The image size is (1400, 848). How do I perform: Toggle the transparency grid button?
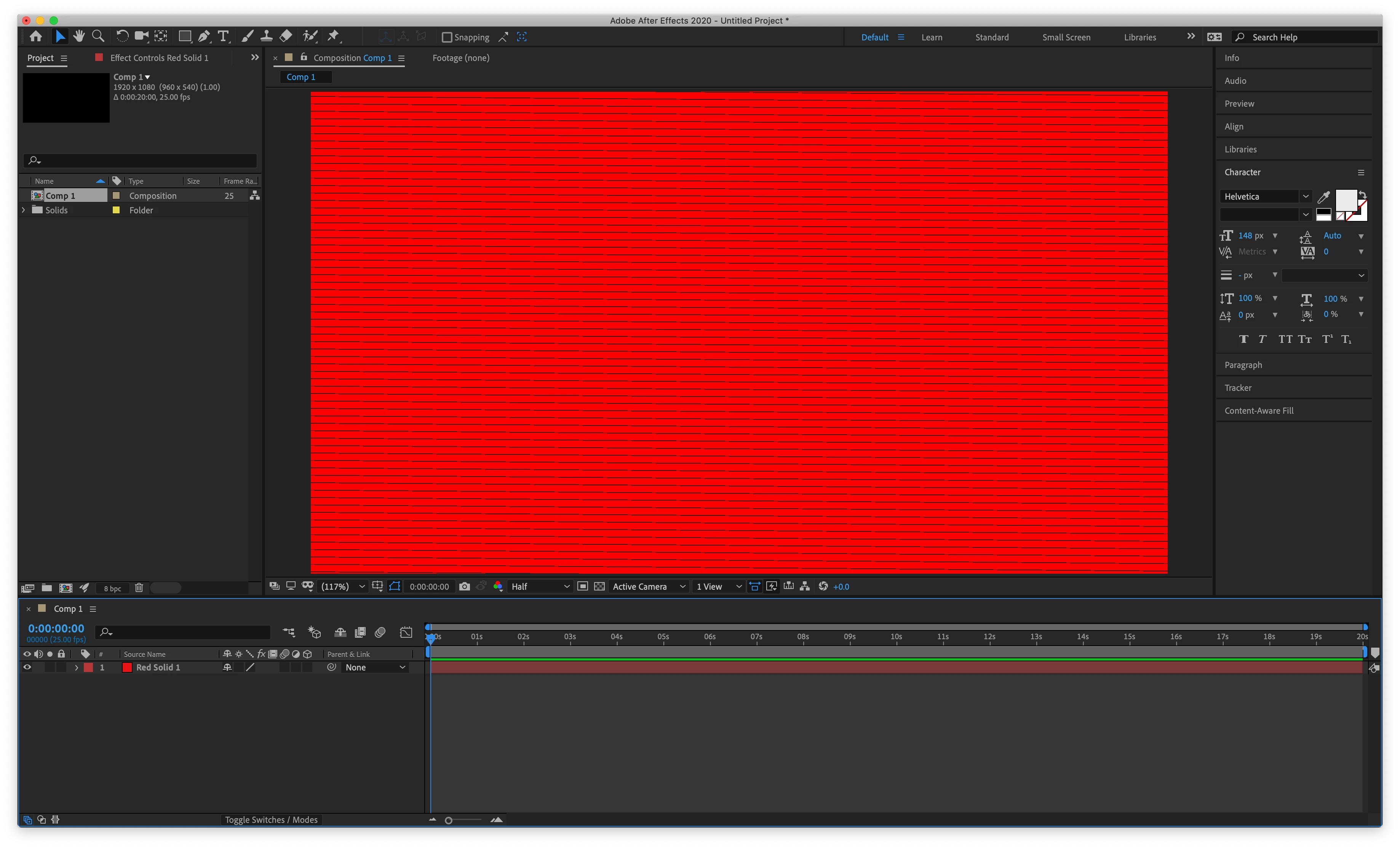[599, 587]
